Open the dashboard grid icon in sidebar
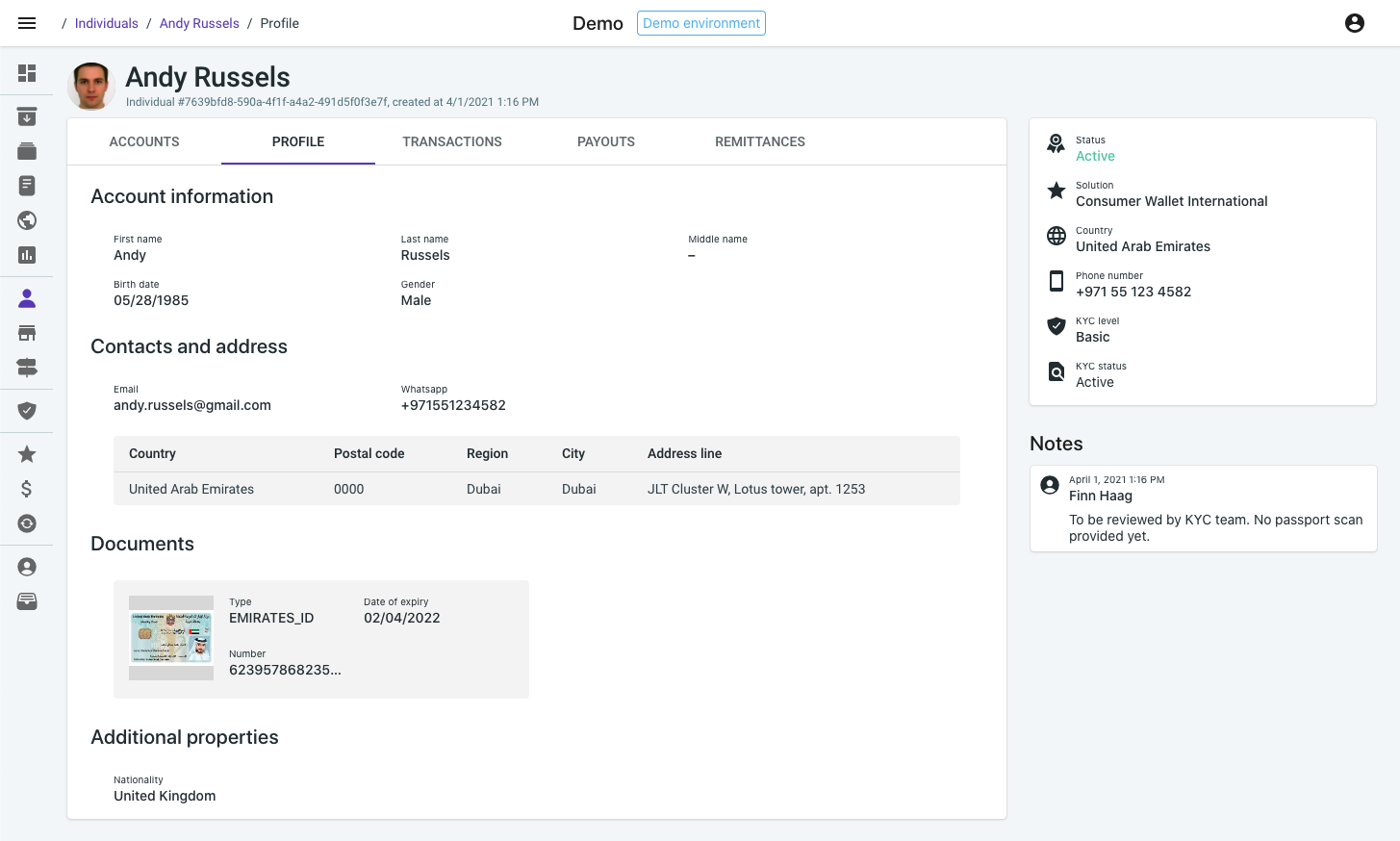Viewport: 1400px width, 841px height. point(27,73)
